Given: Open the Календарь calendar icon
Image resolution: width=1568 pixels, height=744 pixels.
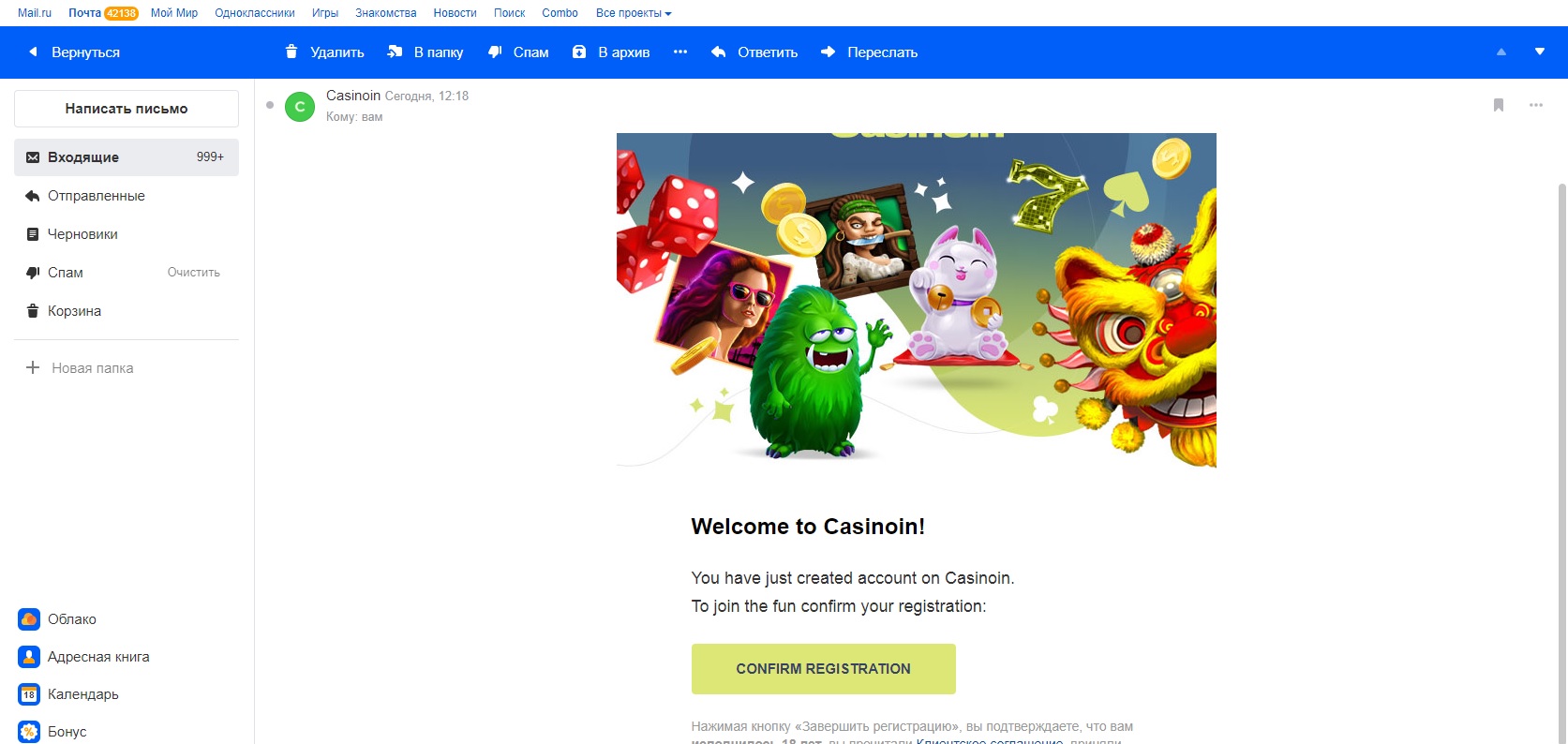Looking at the screenshot, I should coord(29,694).
